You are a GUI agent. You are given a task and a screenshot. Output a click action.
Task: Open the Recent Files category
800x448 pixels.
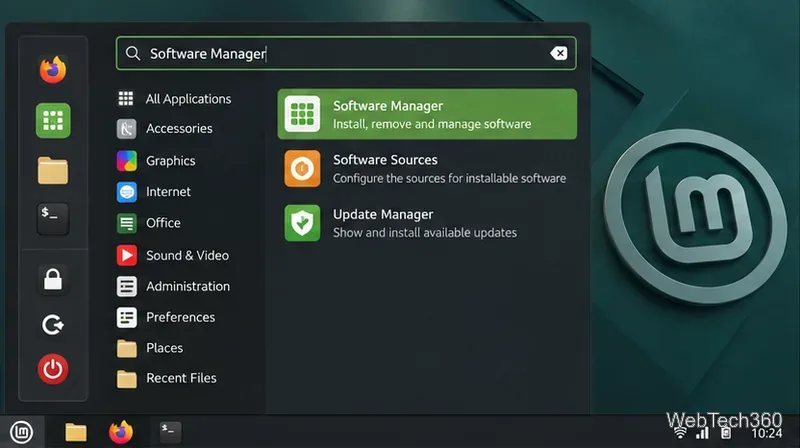pos(166,378)
